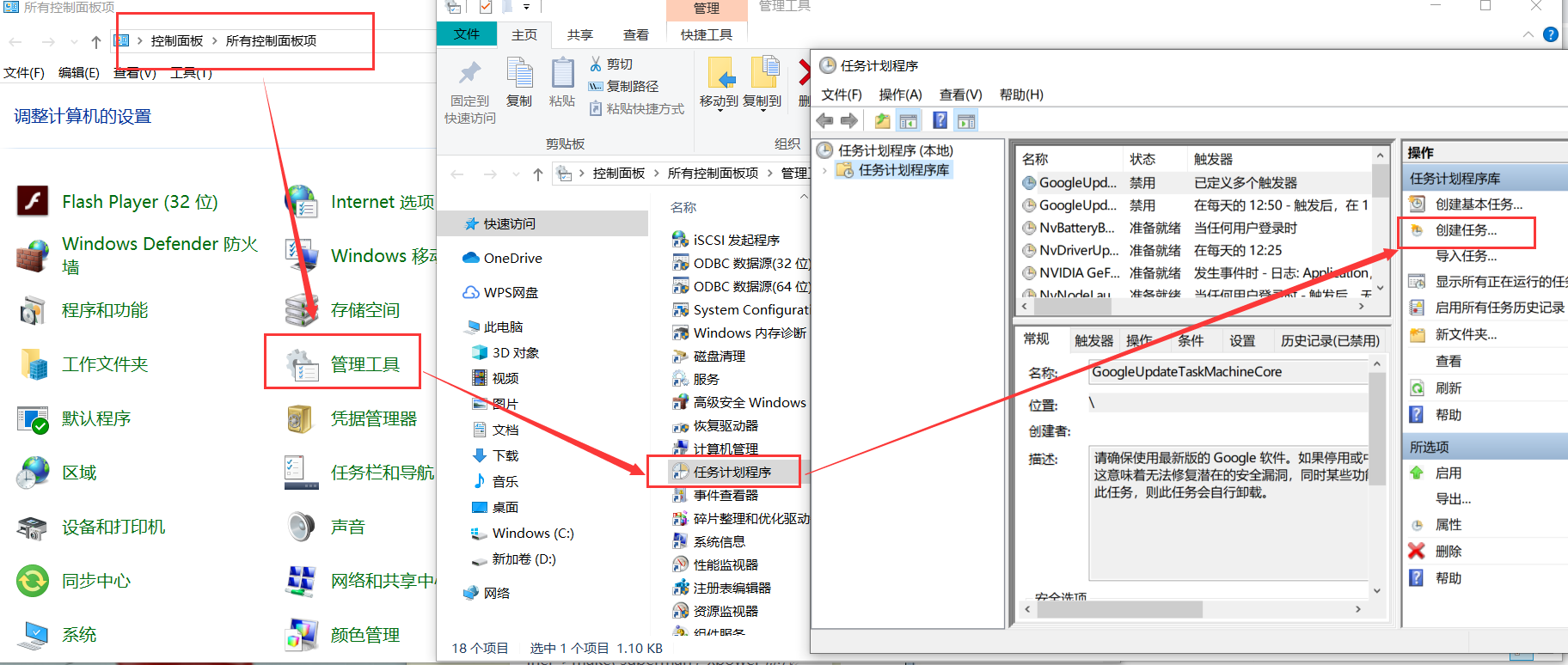Screen dimensions: 1568x665
Task: Open 操作(A) menu in Task Scheduler
Action: (x=900, y=95)
